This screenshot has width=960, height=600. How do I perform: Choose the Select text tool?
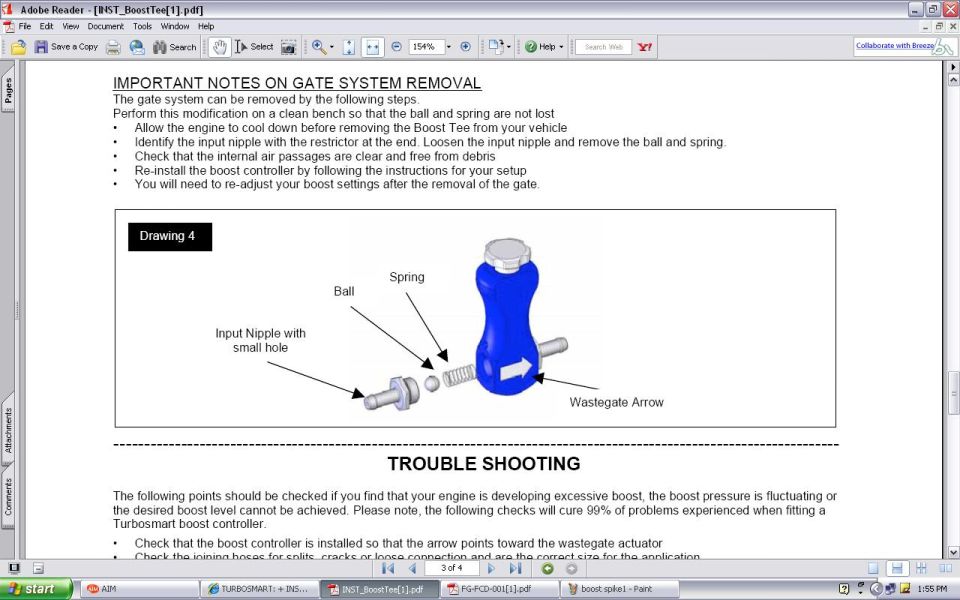coord(254,47)
